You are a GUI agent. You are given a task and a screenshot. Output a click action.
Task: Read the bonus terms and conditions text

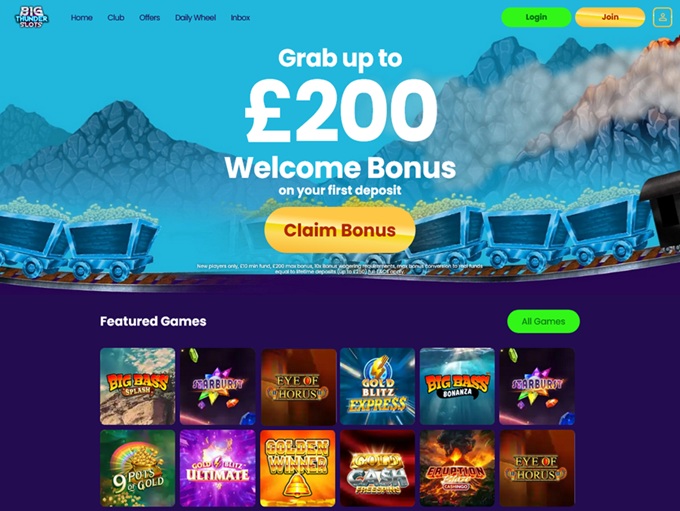click(x=340, y=269)
